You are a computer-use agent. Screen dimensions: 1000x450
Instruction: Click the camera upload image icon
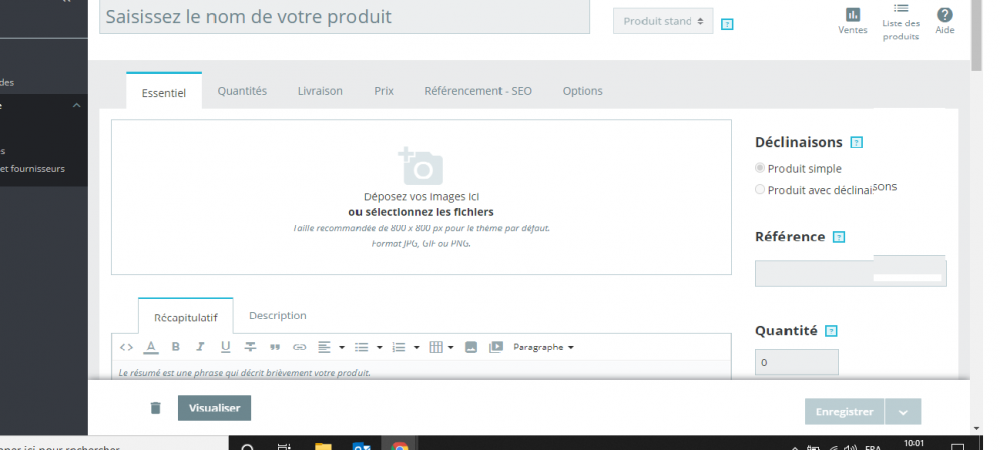(420, 166)
